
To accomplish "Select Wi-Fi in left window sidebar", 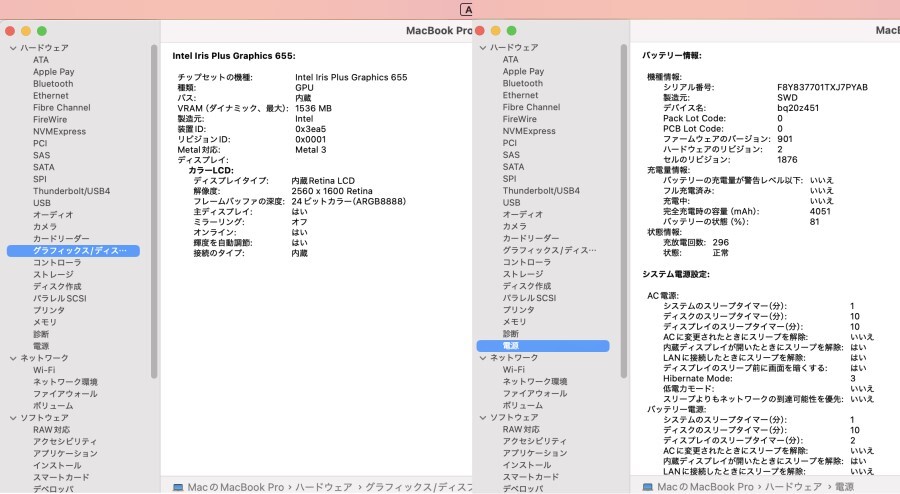I will [44, 370].
